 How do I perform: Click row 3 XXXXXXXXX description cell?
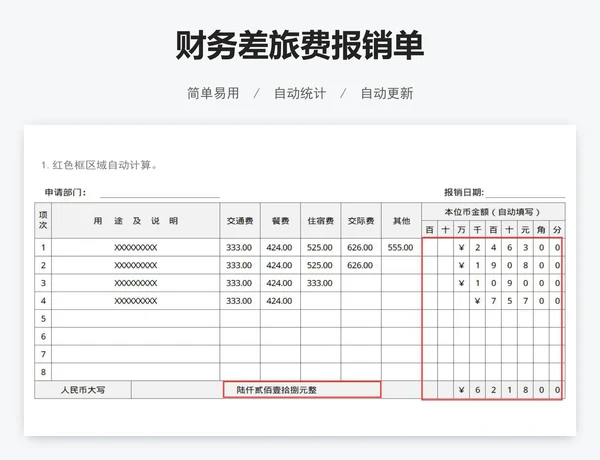click(x=136, y=283)
